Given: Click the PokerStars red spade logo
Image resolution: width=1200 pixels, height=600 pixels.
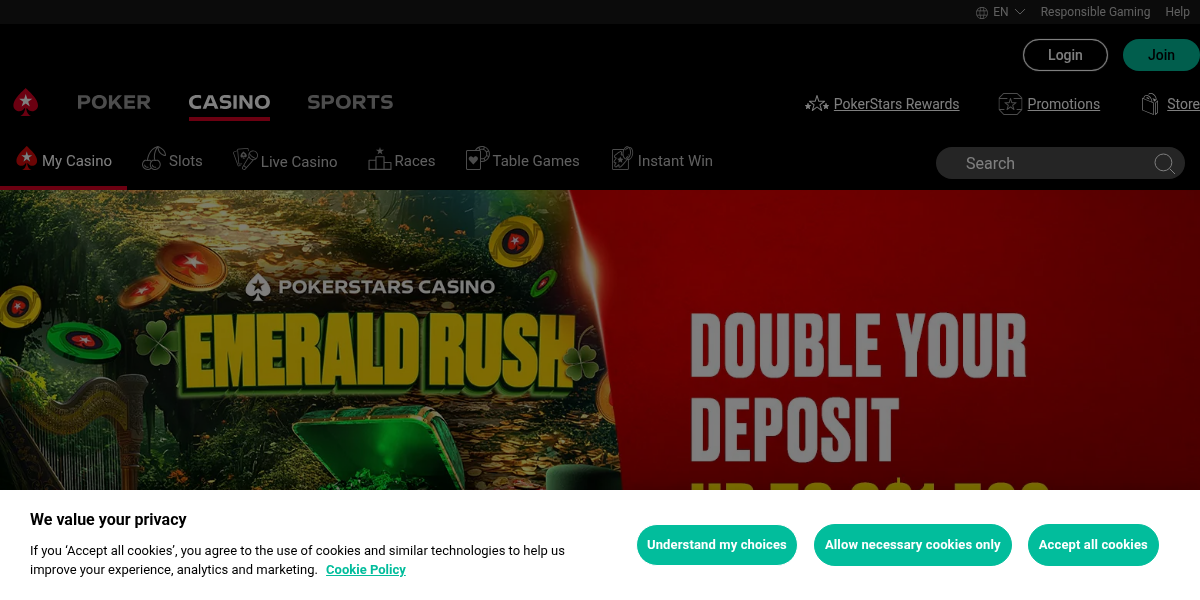Looking at the screenshot, I should (x=25, y=102).
